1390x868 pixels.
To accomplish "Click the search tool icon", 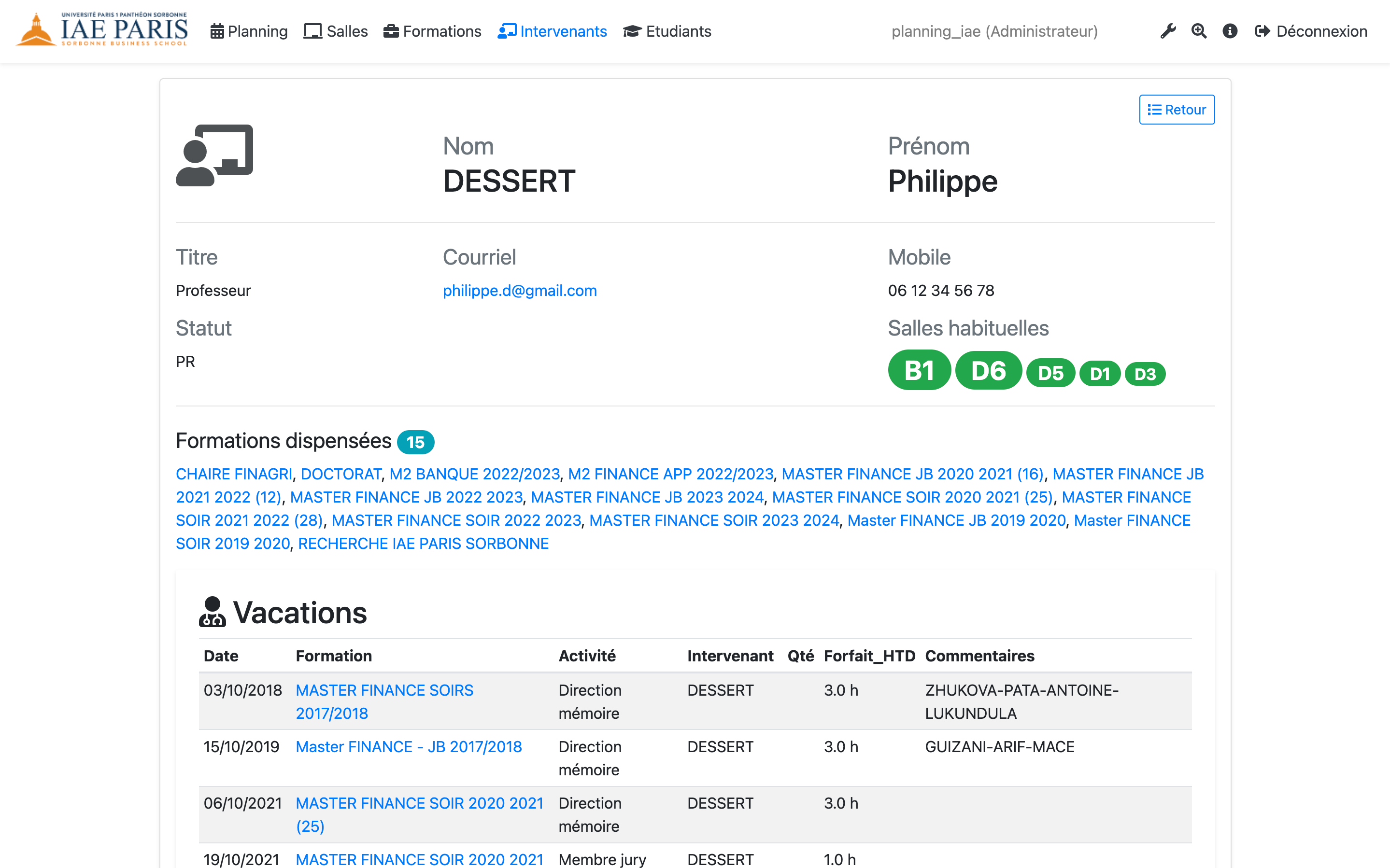I will coord(1199,30).
